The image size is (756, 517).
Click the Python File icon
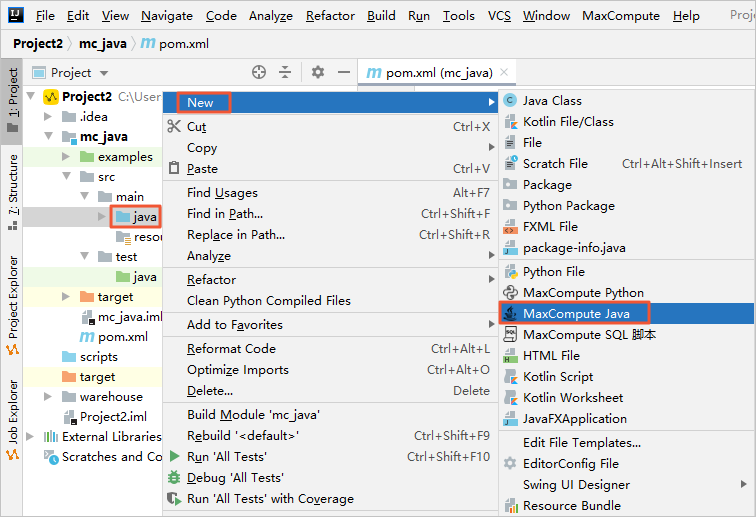510,272
